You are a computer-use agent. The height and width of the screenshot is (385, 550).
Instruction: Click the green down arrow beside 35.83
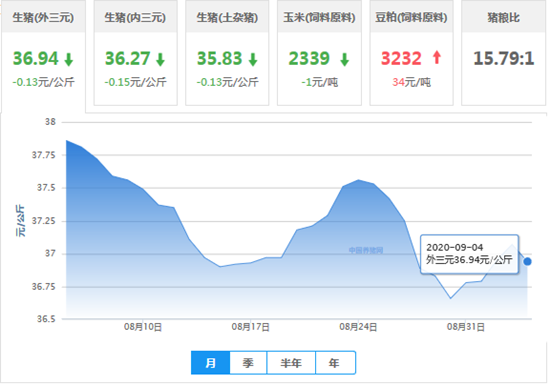[x=253, y=59]
